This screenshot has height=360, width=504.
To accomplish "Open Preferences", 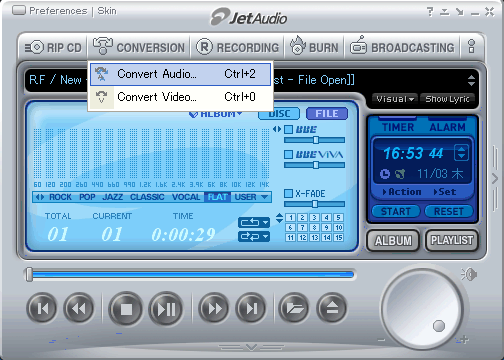I will click(x=58, y=11).
